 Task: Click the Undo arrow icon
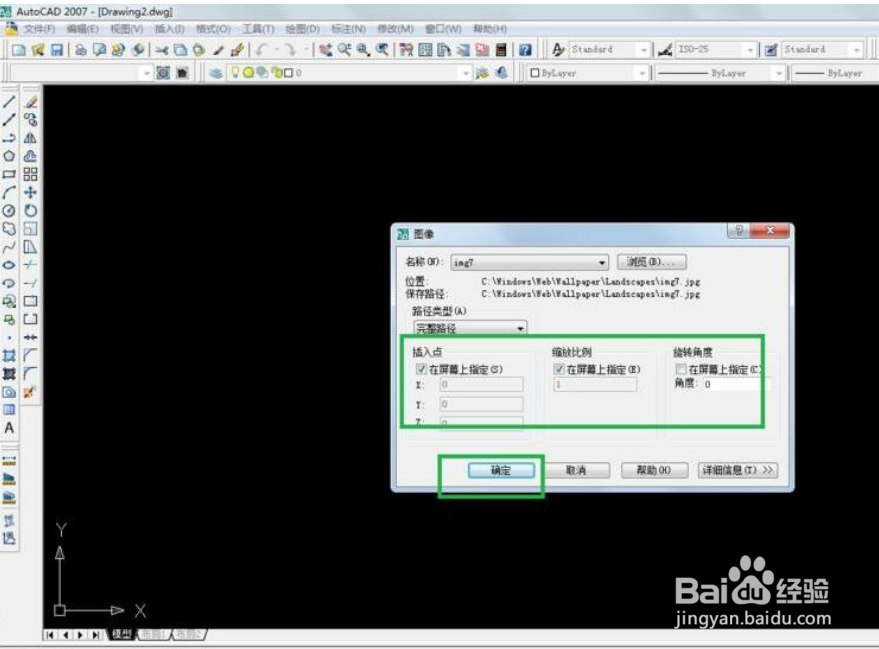click(x=262, y=50)
